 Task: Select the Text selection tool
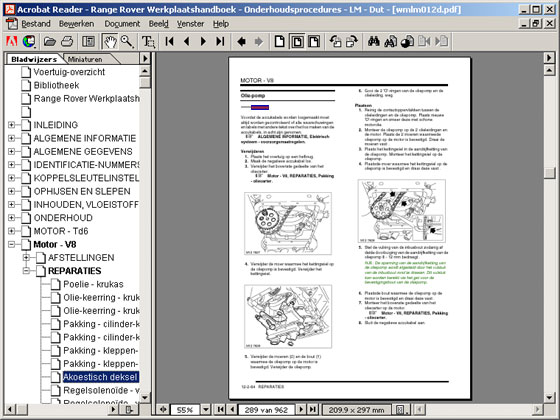click(148, 41)
